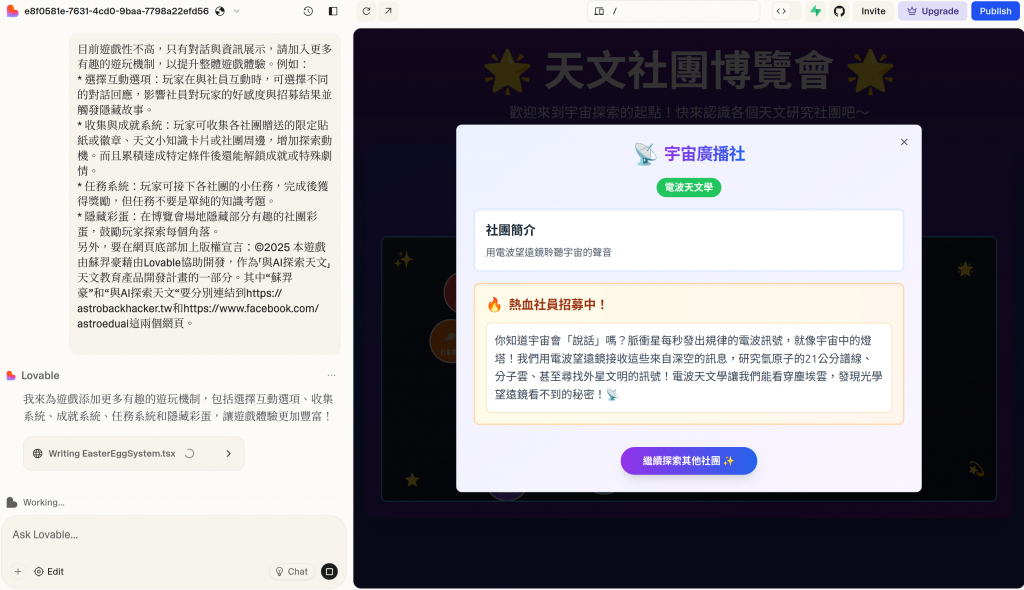Toggle Chat mode button
Screen dimensions: 1024x590
[292, 572]
